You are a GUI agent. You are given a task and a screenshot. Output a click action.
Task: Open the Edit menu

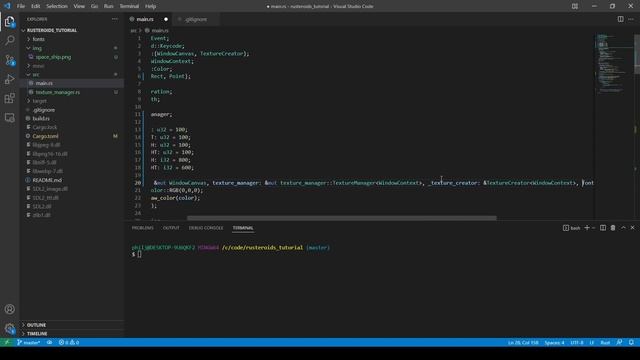(36, 6)
